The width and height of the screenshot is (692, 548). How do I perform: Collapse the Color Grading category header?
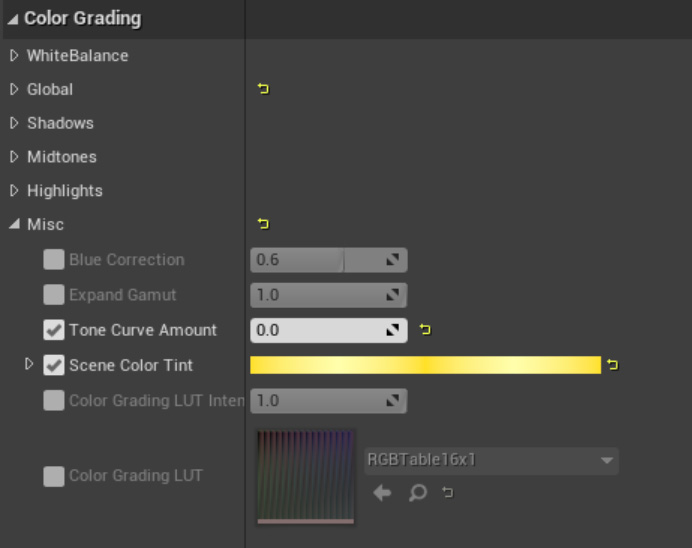14,19
